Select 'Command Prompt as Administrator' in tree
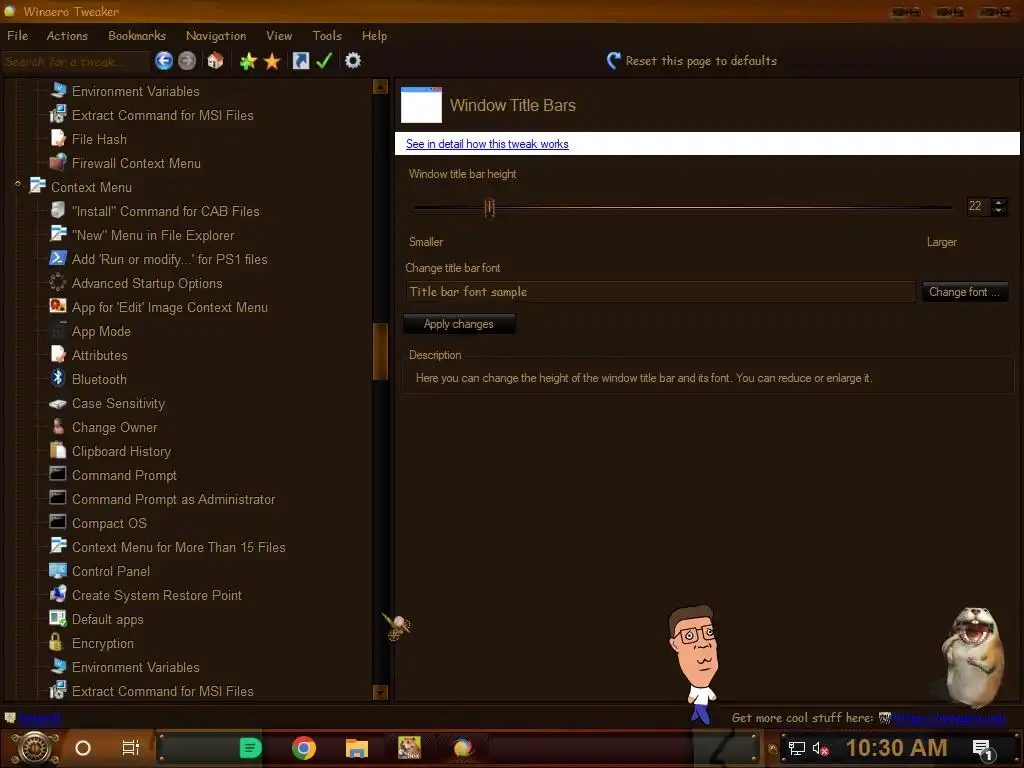 pos(173,500)
